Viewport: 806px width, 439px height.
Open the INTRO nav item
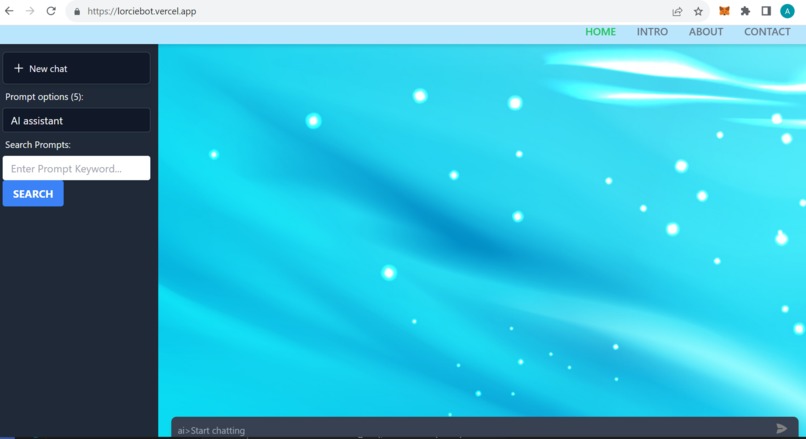[652, 32]
